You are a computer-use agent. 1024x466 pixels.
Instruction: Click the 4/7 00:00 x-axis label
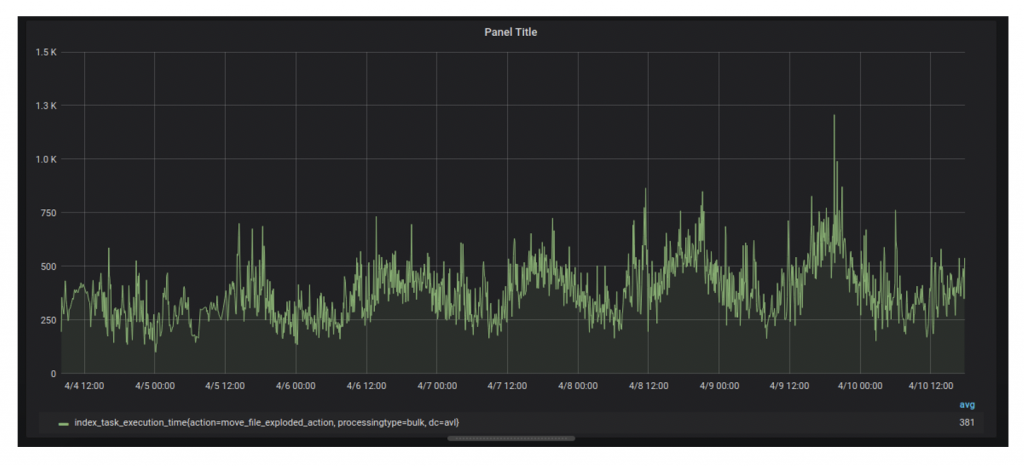tap(438, 386)
